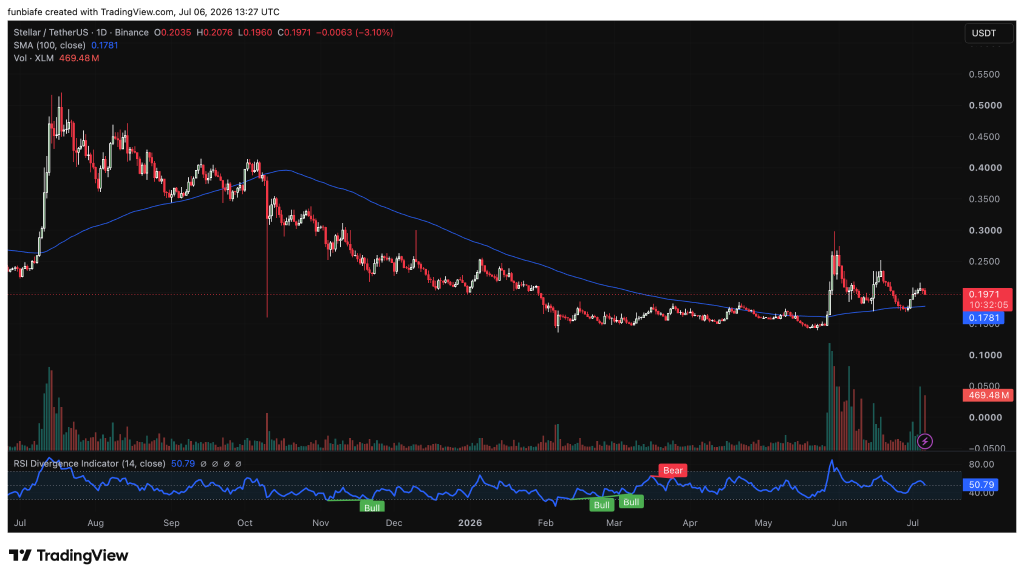Click 469.48 M value beside Vol legend
The height and width of the screenshot is (578, 1024).
[x=79, y=58]
